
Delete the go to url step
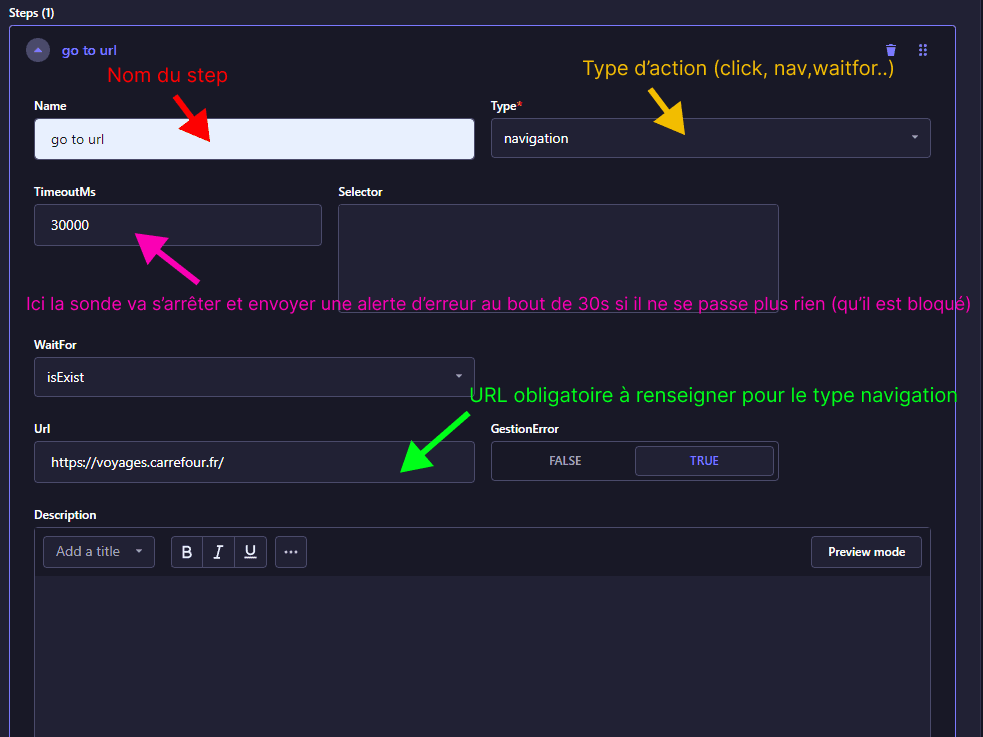click(x=891, y=50)
